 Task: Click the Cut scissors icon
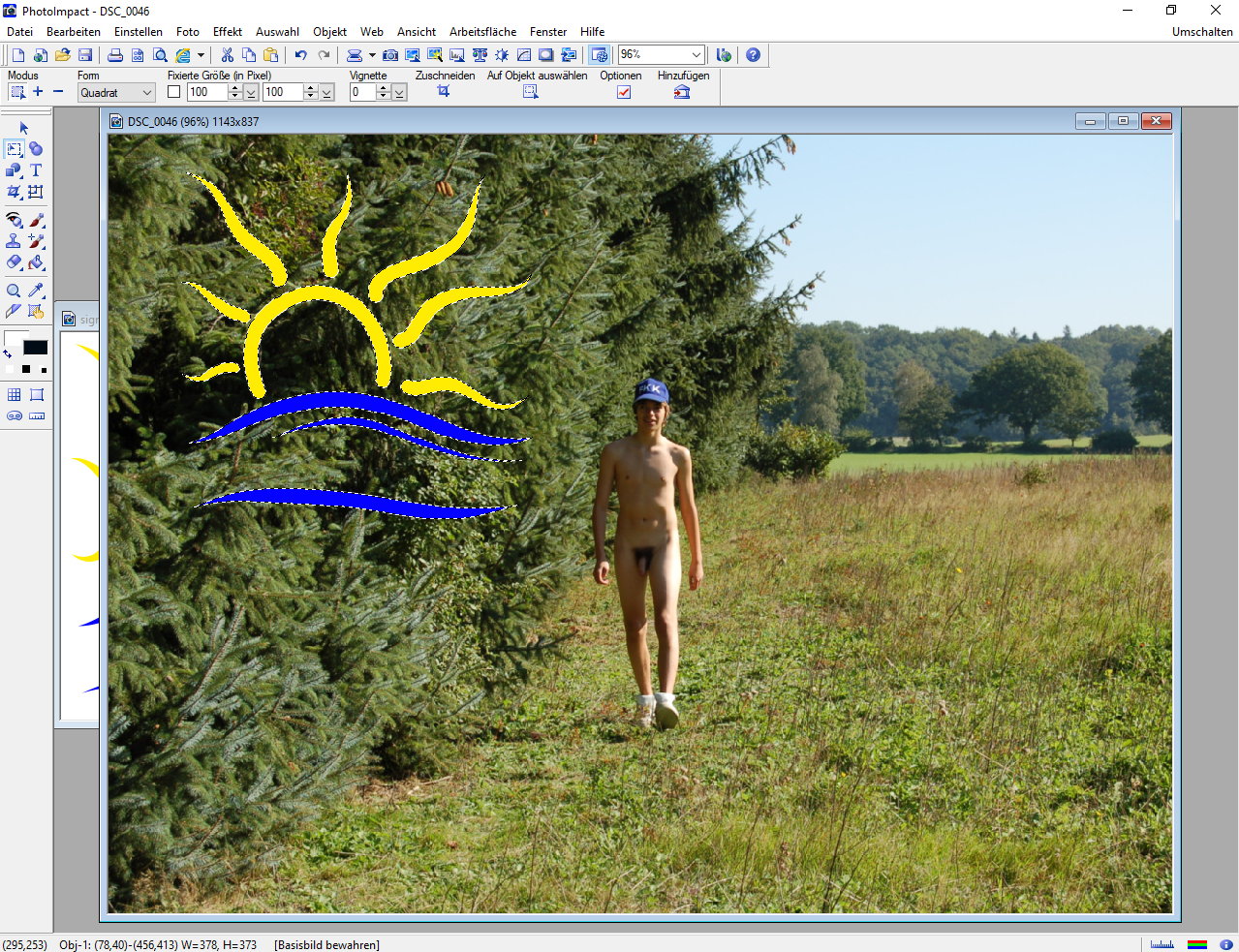(x=227, y=55)
